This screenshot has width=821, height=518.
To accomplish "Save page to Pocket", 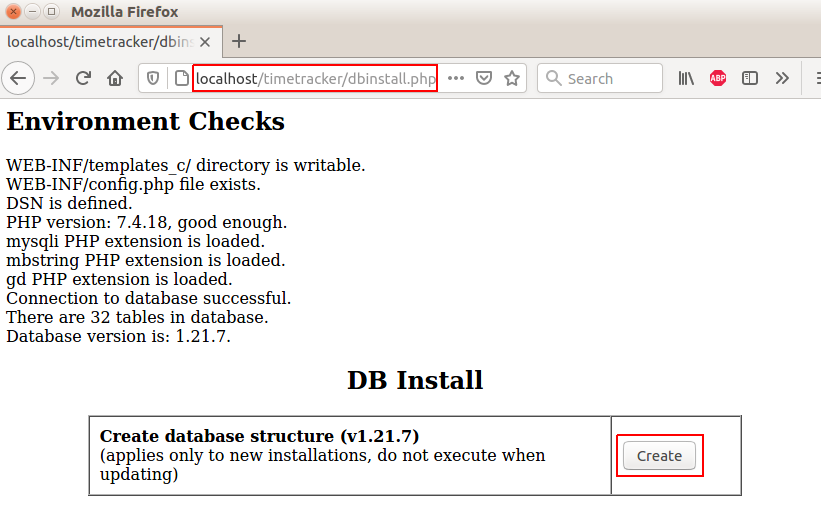I will point(484,78).
